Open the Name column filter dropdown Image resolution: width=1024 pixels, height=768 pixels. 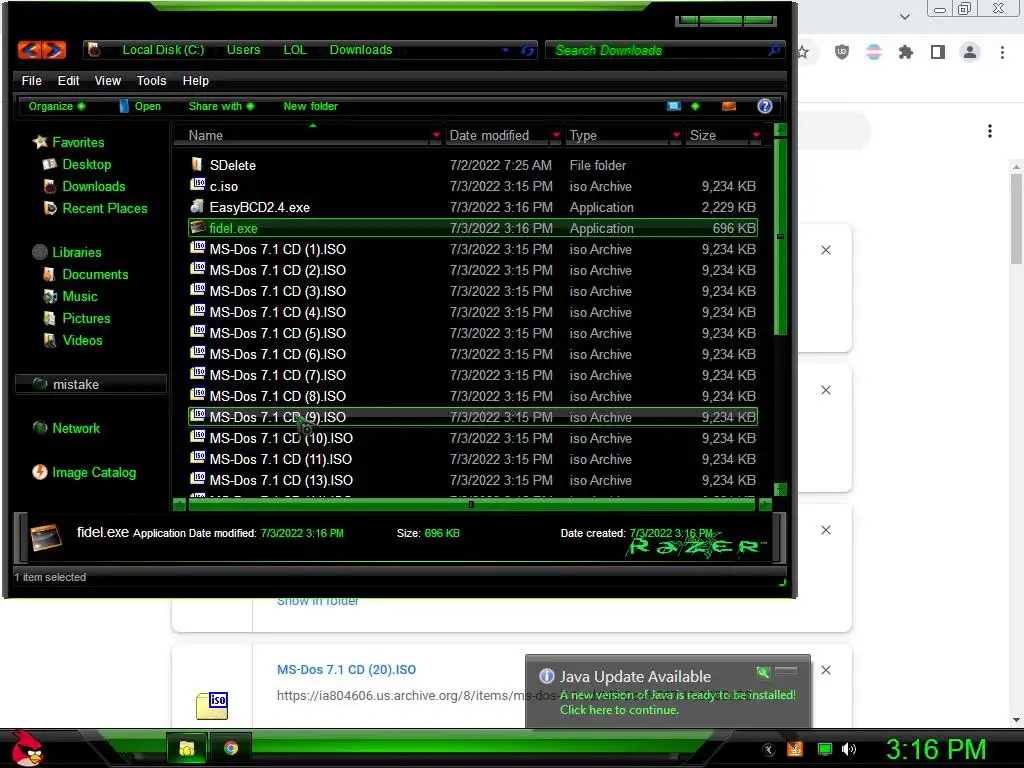tap(436, 135)
